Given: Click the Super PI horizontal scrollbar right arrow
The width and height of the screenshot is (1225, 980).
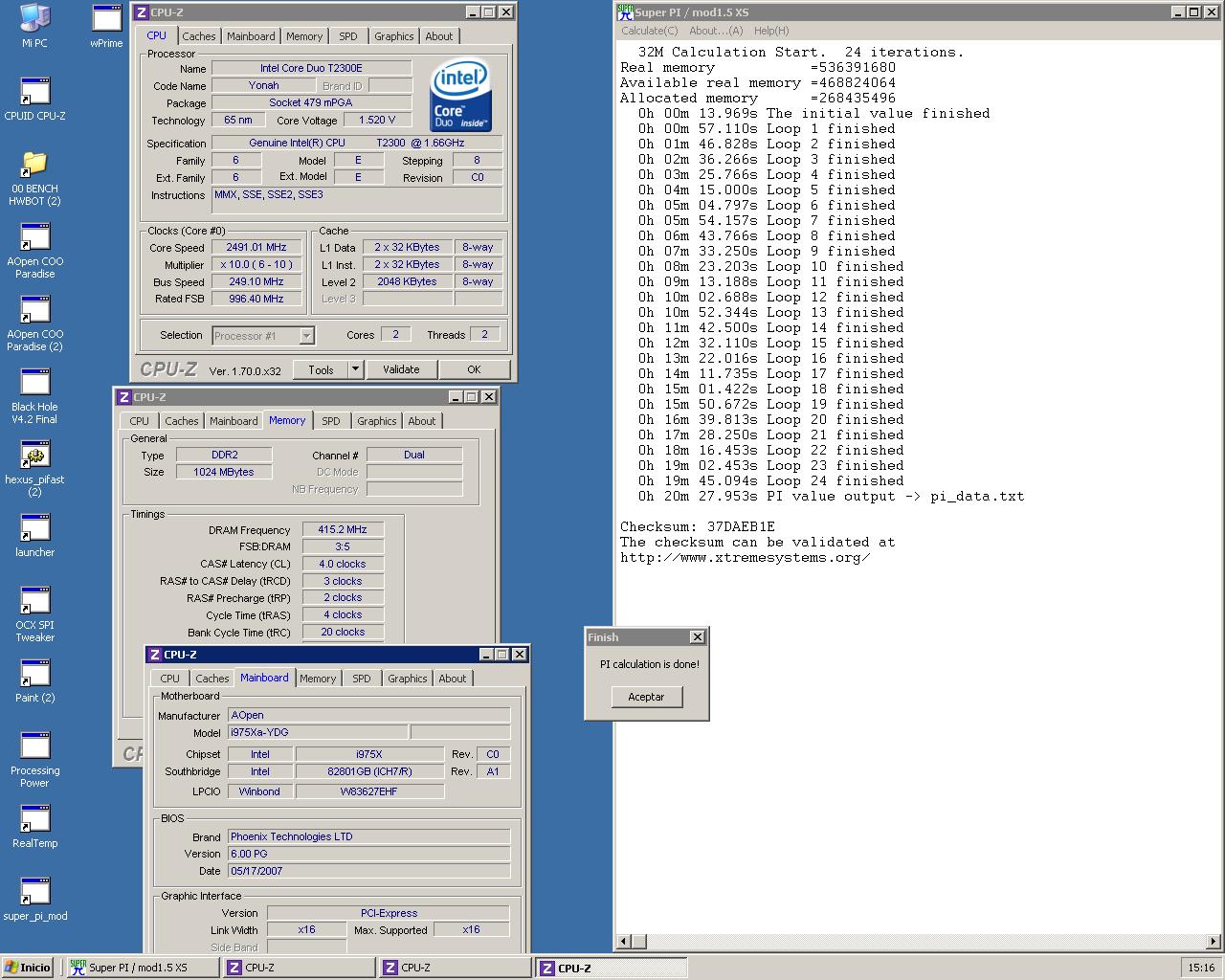Looking at the screenshot, I should pos(1214,942).
